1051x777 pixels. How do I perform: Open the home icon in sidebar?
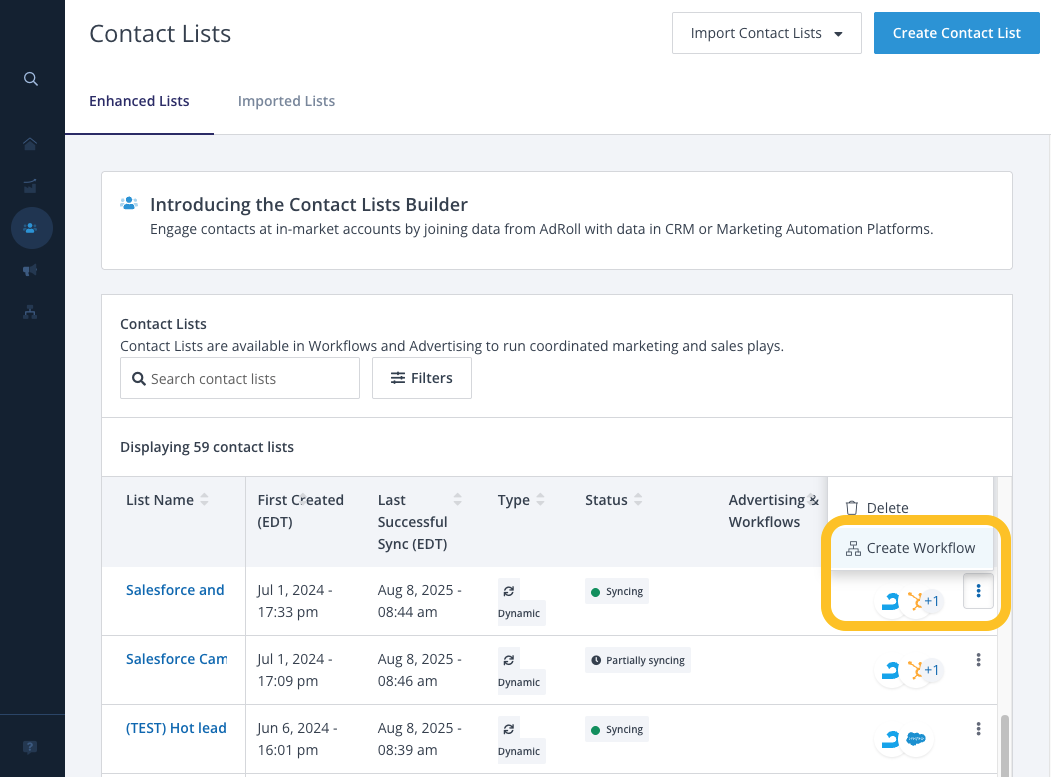[31, 144]
